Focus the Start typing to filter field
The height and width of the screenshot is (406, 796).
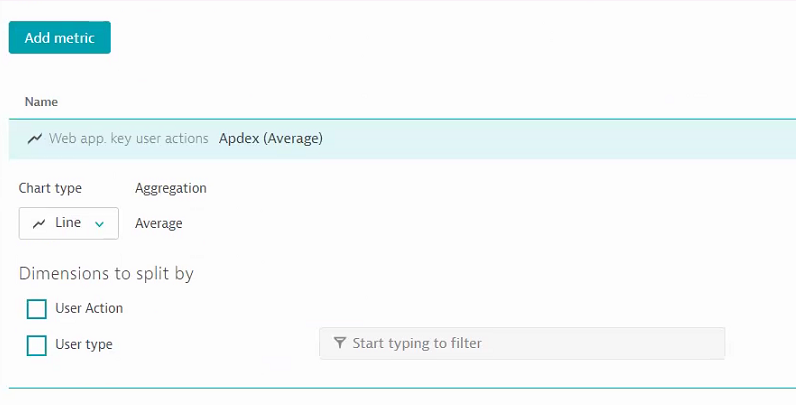(522, 343)
